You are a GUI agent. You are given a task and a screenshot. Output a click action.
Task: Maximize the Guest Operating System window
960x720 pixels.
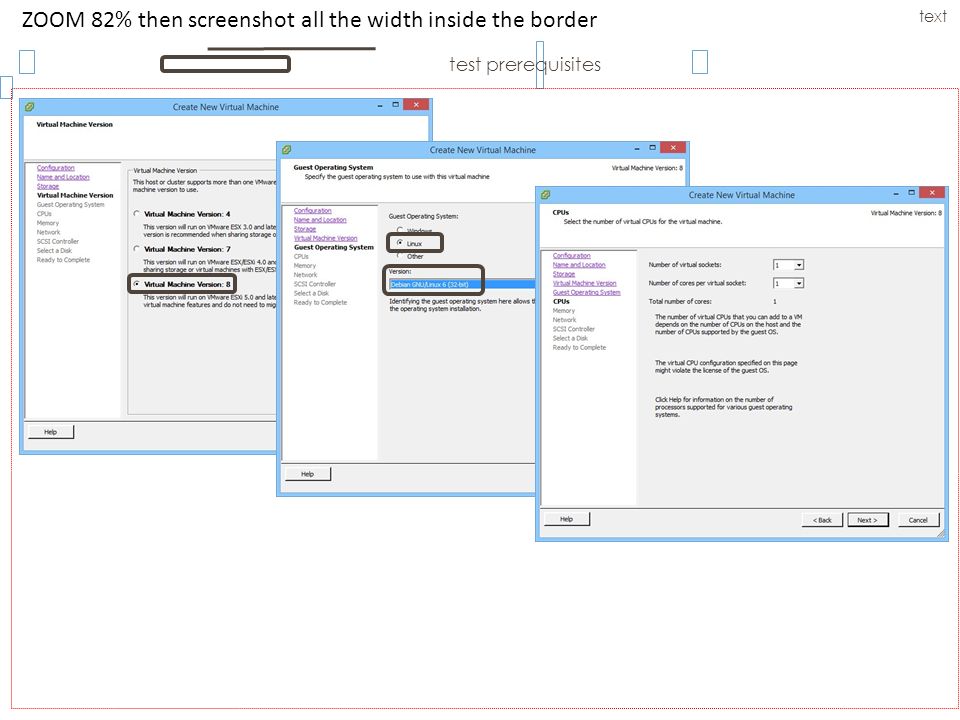click(653, 148)
